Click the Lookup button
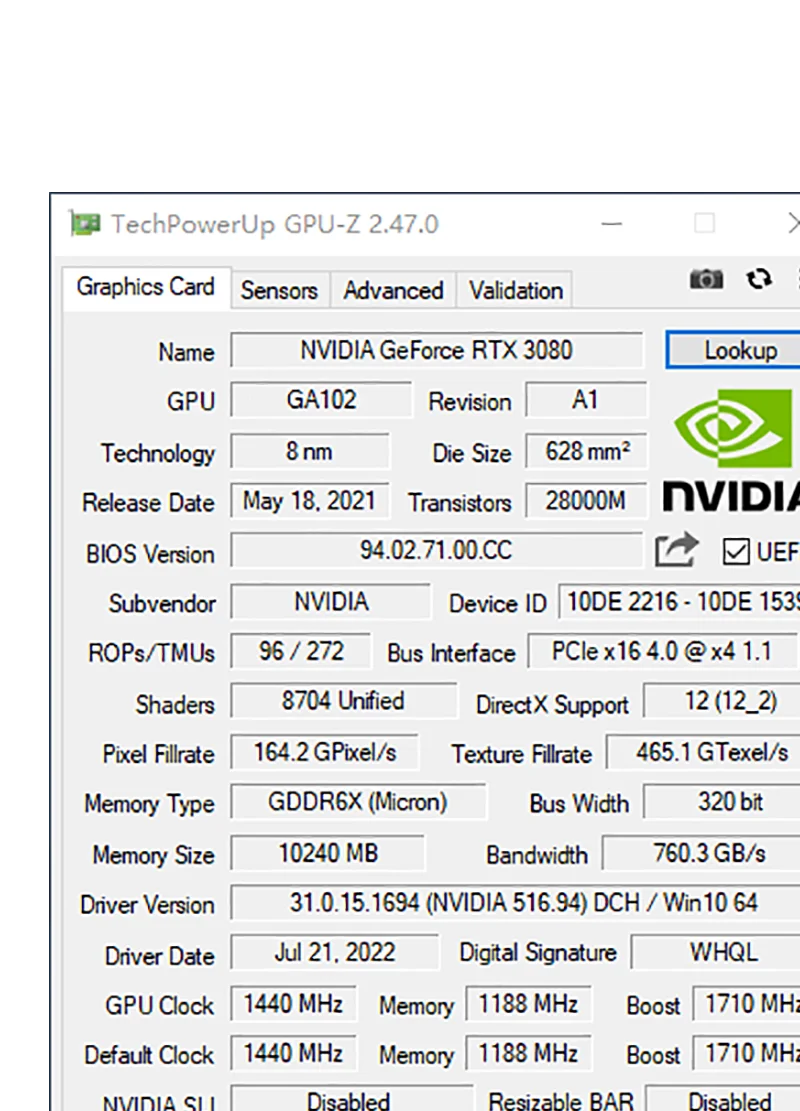The height and width of the screenshot is (1111, 800). coord(733,350)
